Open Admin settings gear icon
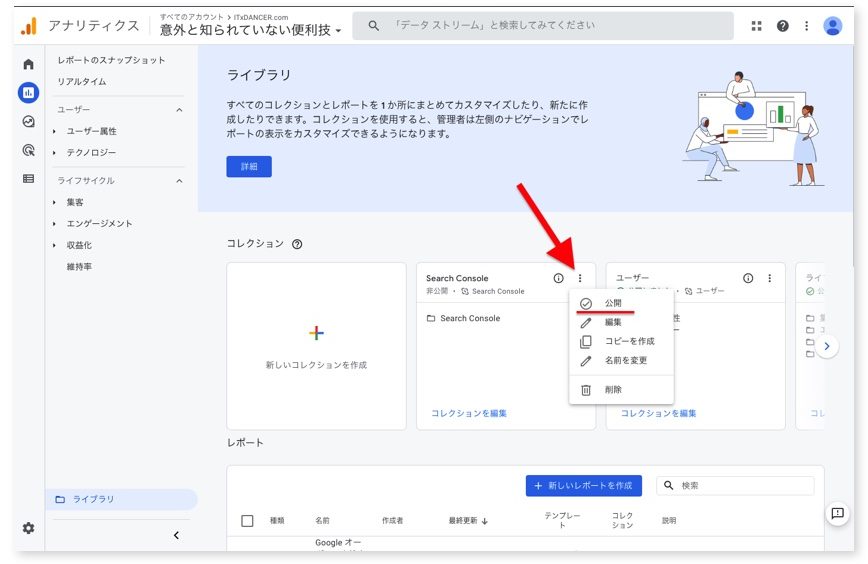 click(x=28, y=528)
